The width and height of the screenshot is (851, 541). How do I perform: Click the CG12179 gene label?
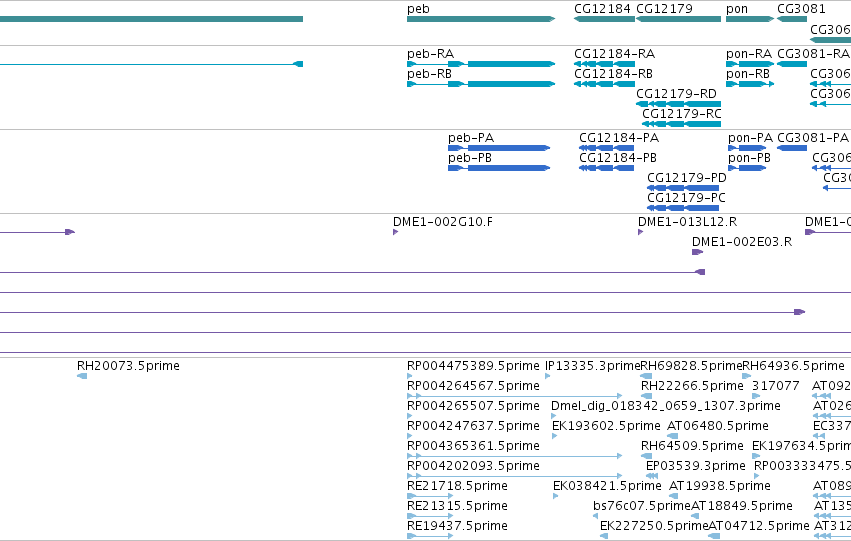(664, 9)
